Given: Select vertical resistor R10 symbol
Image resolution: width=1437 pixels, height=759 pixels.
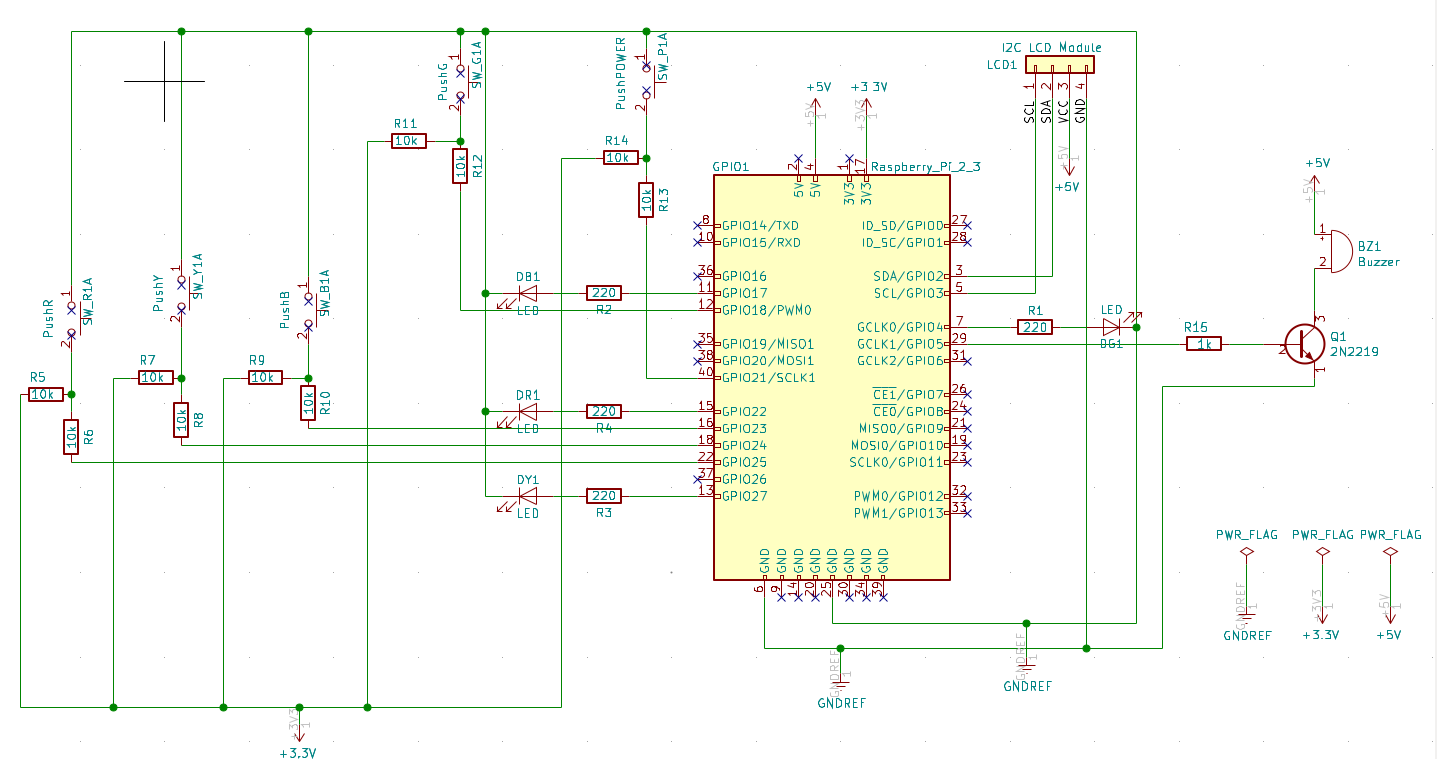Looking at the screenshot, I should coord(308,403).
